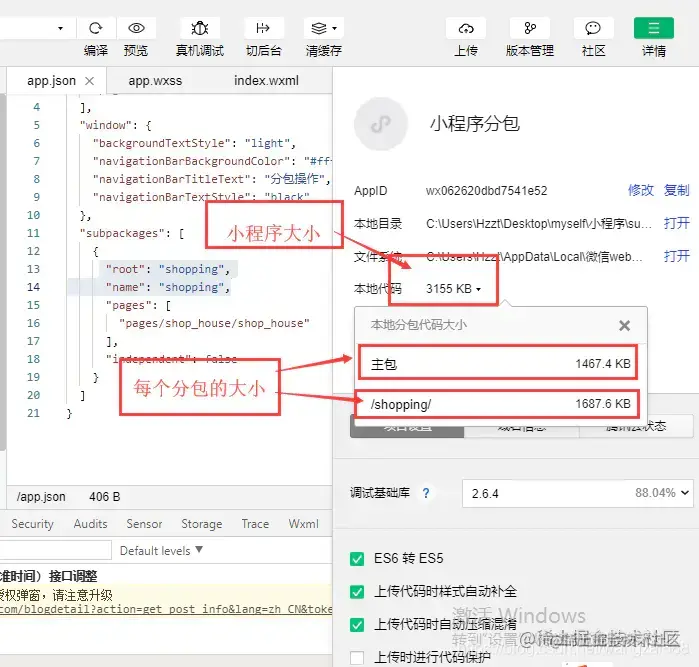Toggle the details (详情) green panel button
699x667 pixels.
(654, 28)
